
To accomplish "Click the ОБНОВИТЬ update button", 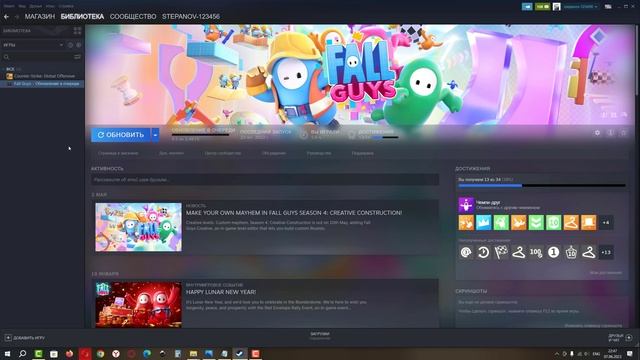I will [x=121, y=135].
